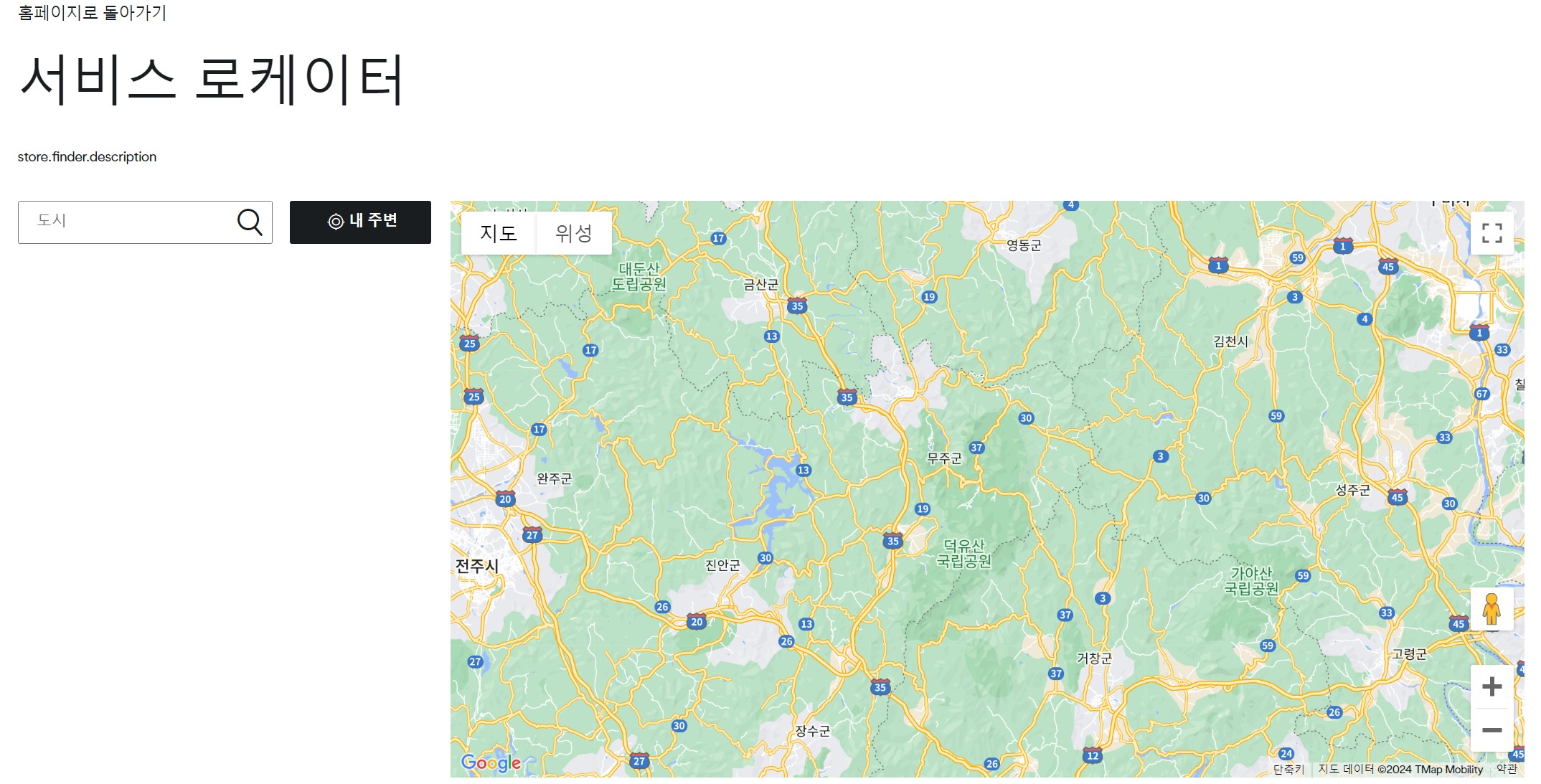The height and width of the screenshot is (784, 1541).
Task: Click the Google logo on map
Action: coord(491,762)
